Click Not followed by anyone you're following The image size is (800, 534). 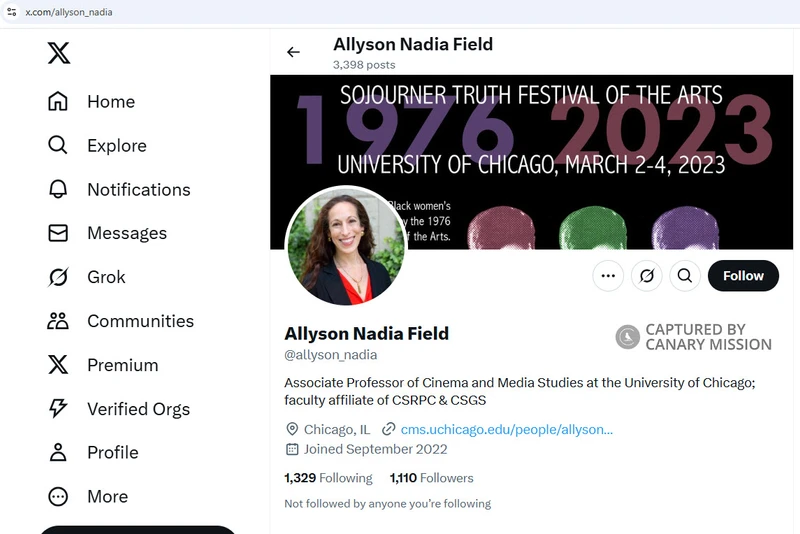(x=388, y=503)
